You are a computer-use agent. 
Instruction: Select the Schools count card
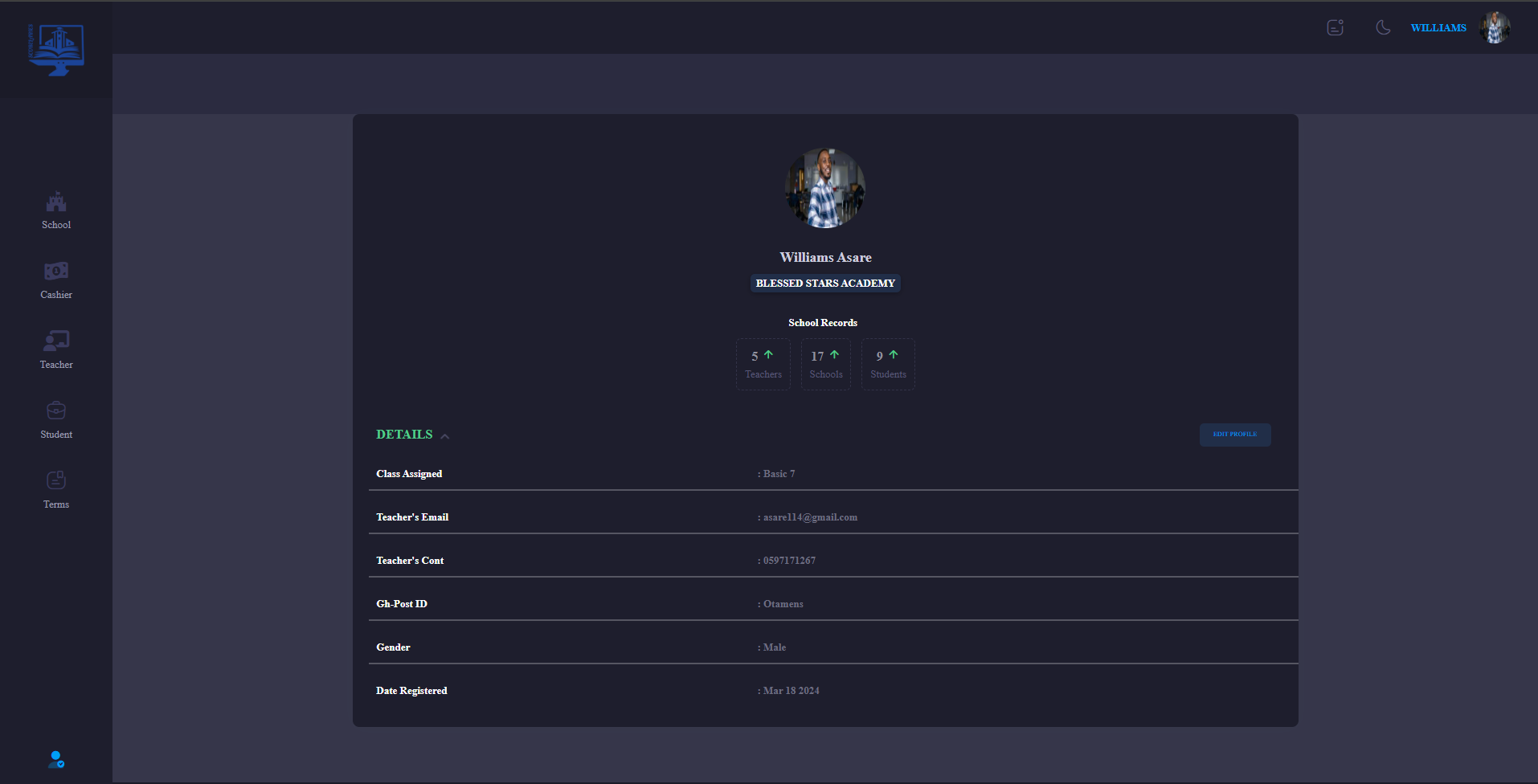pyautogui.click(x=825, y=365)
